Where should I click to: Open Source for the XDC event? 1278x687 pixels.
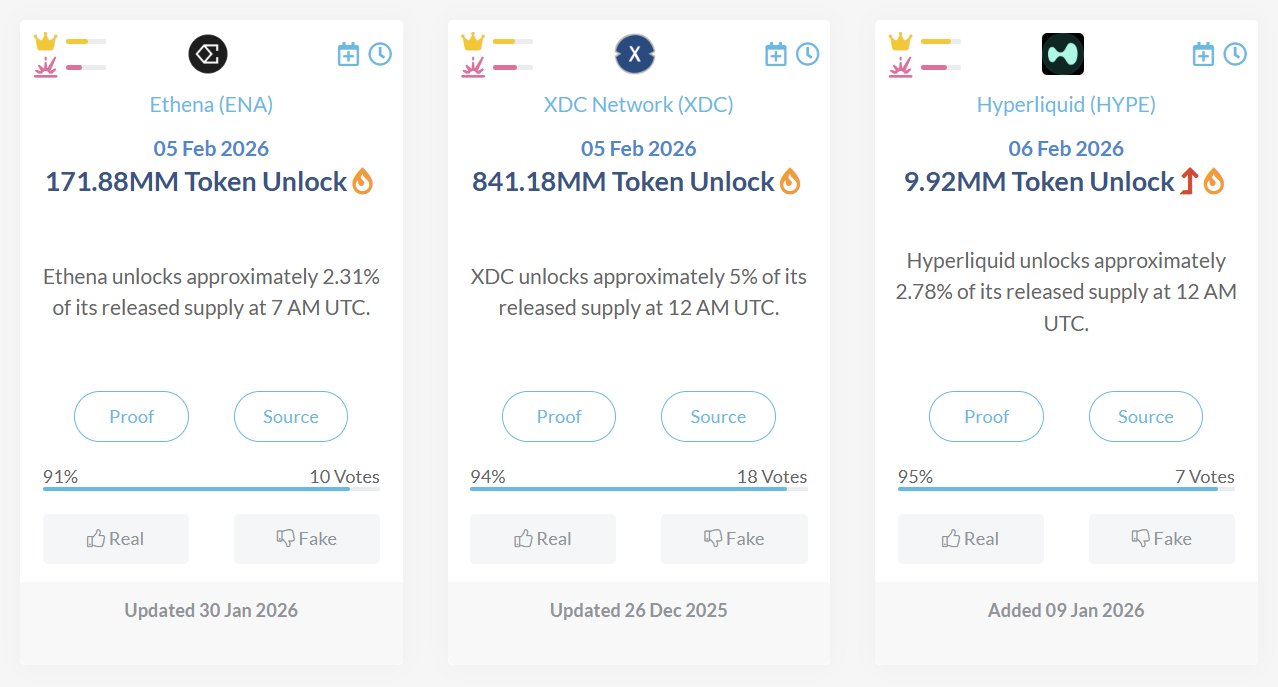[x=718, y=417]
